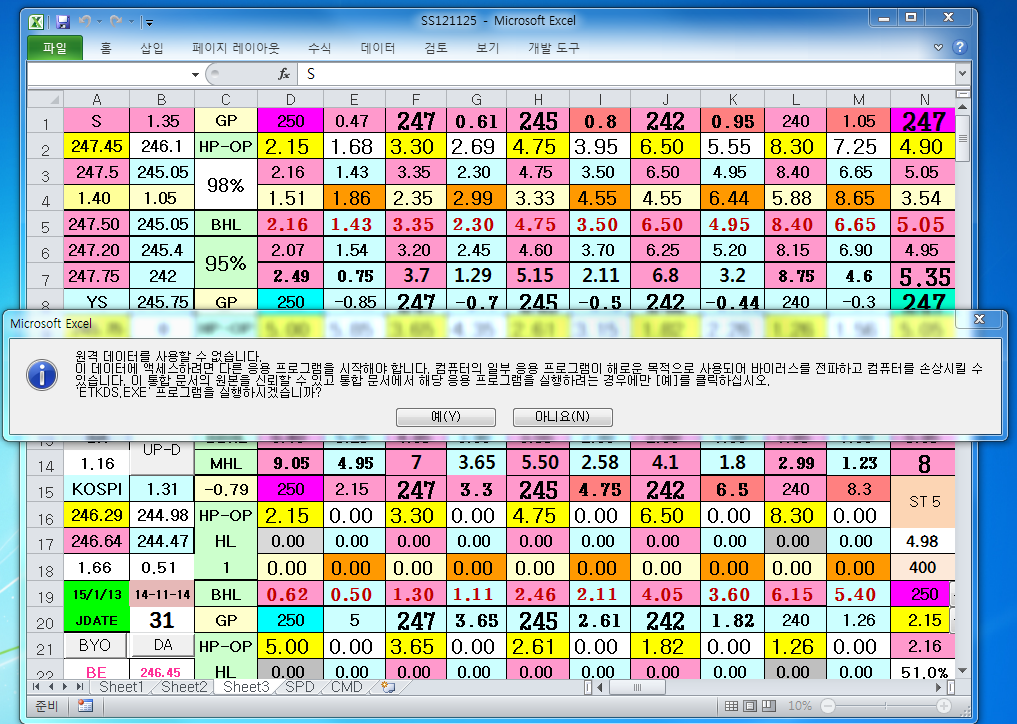Expand the formula bar using its chevron
The width and height of the screenshot is (1017, 724).
click(x=962, y=74)
